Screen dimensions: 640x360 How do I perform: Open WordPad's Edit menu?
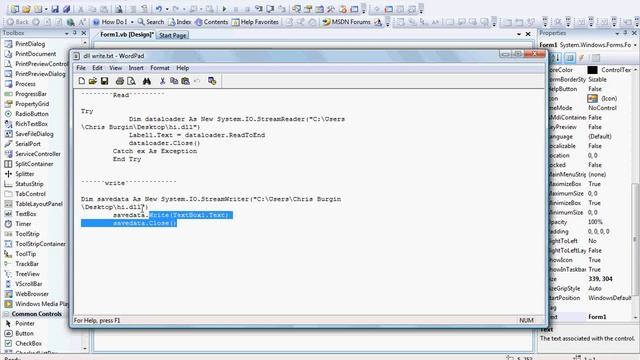point(97,68)
